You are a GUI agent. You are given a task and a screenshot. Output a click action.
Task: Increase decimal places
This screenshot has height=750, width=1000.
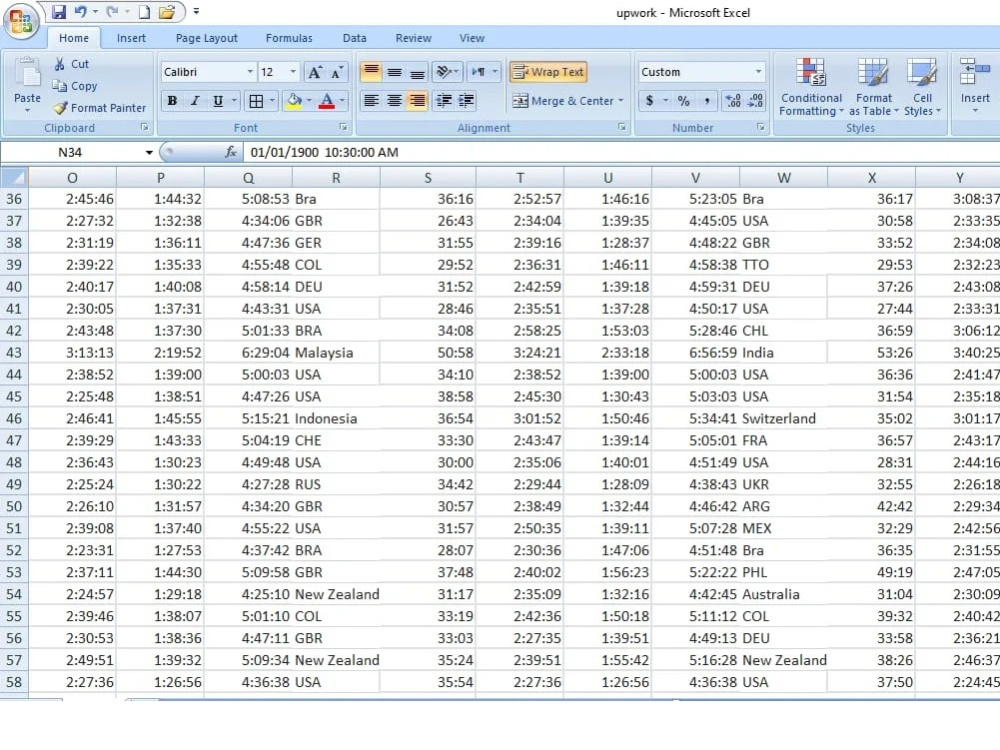click(733, 101)
